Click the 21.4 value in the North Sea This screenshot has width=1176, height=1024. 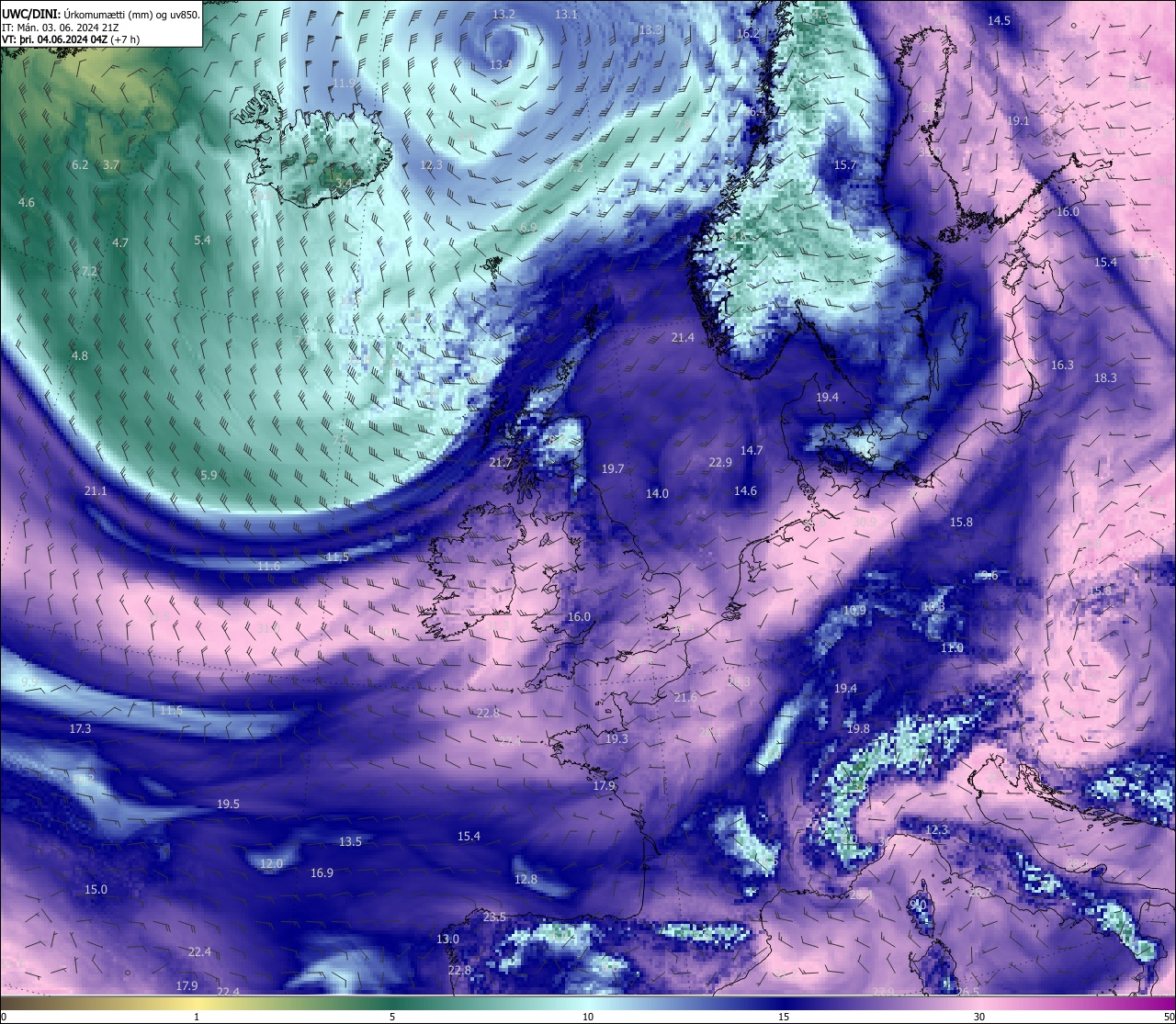(683, 337)
